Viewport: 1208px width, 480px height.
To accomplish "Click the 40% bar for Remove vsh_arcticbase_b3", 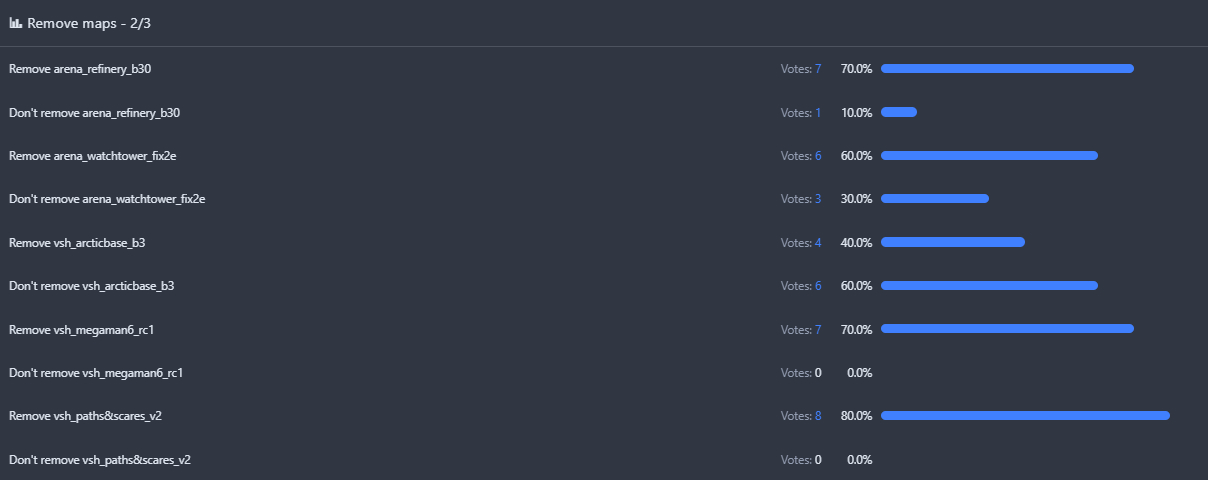I will tap(953, 242).
